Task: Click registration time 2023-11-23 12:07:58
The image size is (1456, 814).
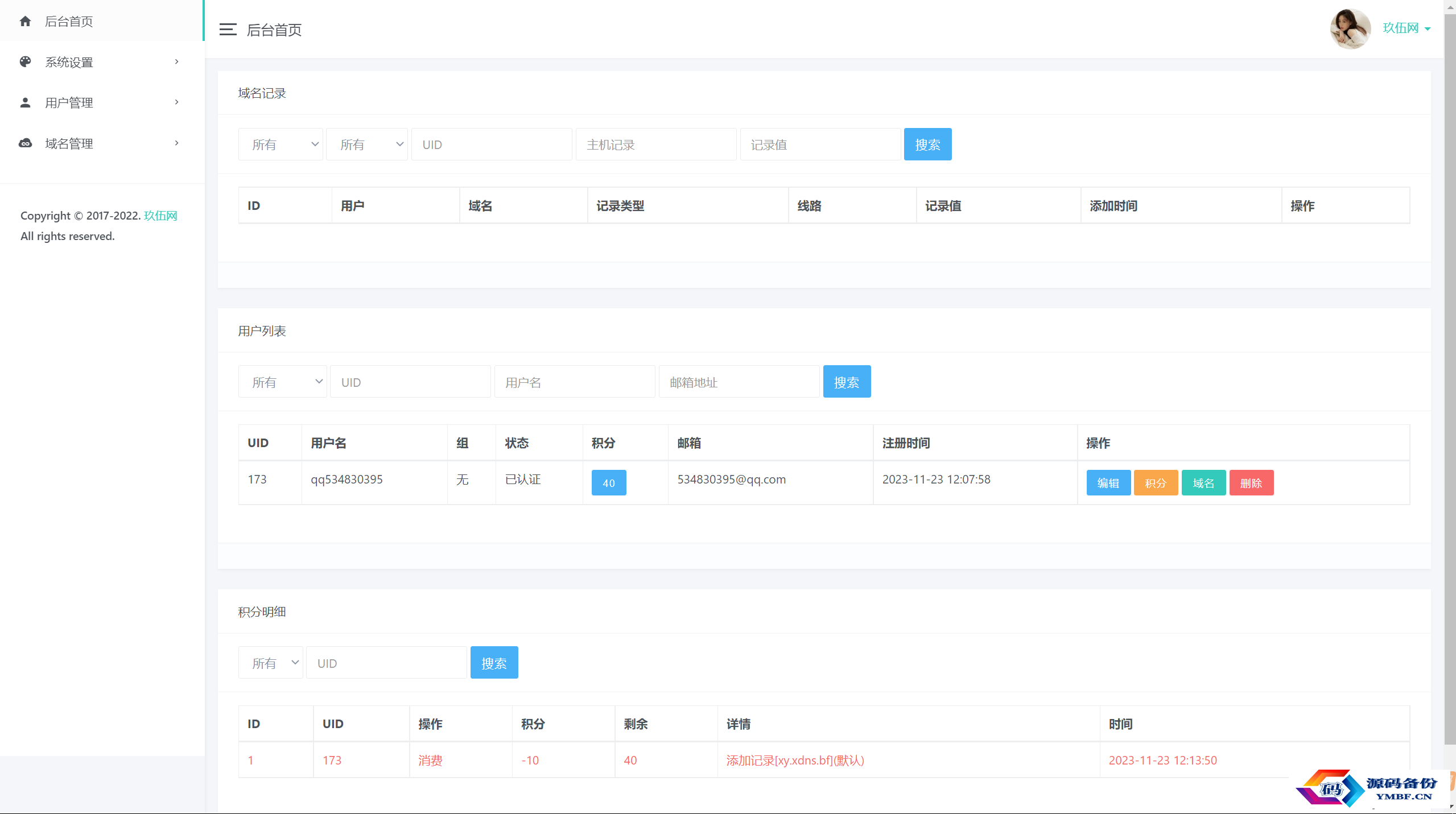Action: (x=936, y=479)
